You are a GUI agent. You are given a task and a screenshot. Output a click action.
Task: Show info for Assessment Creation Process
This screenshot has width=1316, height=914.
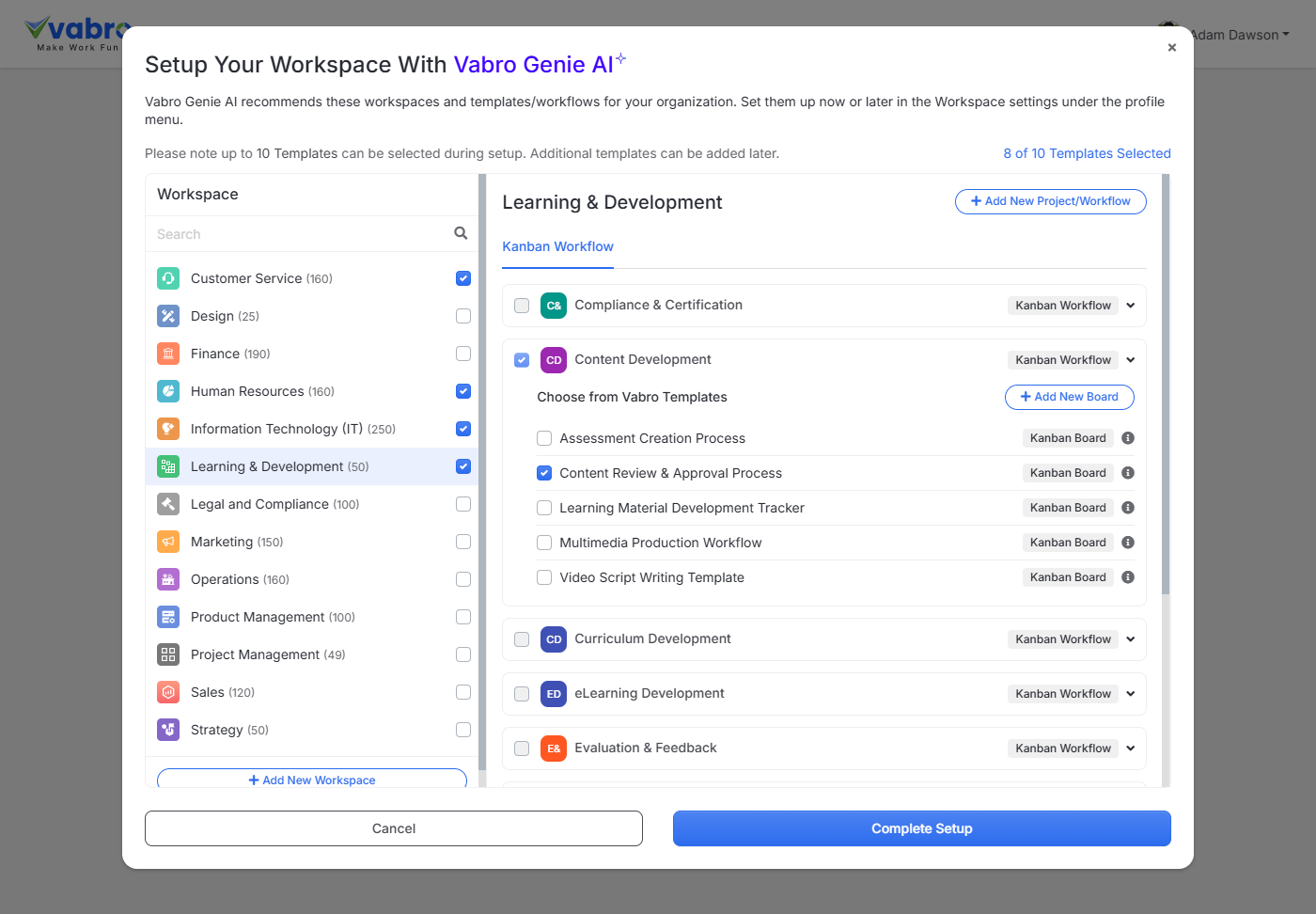(x=1128, y=438)
